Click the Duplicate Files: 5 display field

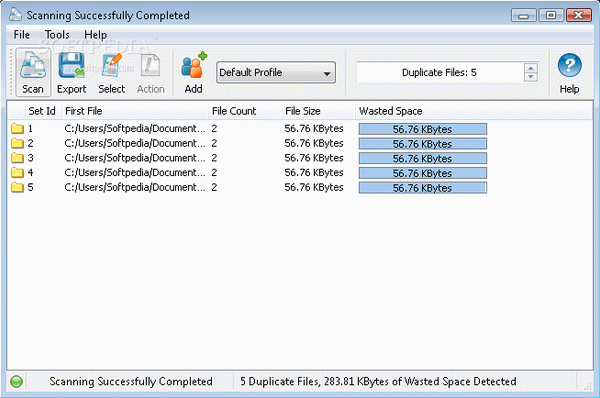point(439,72)
